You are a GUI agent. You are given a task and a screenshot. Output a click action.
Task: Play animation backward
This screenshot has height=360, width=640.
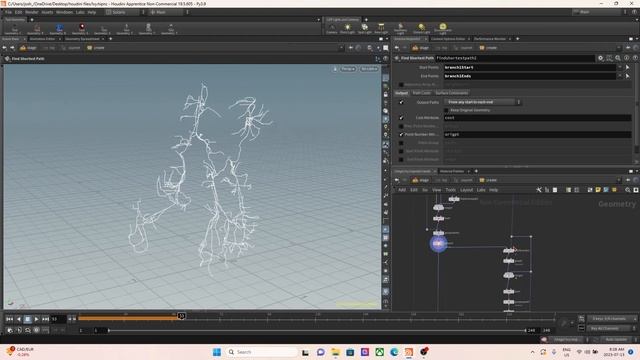click(19, 319)
